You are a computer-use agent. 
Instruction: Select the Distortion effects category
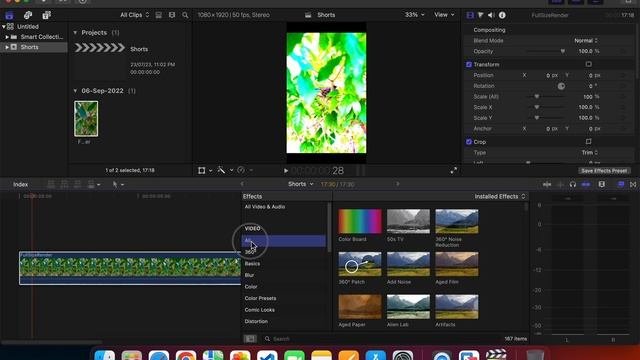click(256, 322)
